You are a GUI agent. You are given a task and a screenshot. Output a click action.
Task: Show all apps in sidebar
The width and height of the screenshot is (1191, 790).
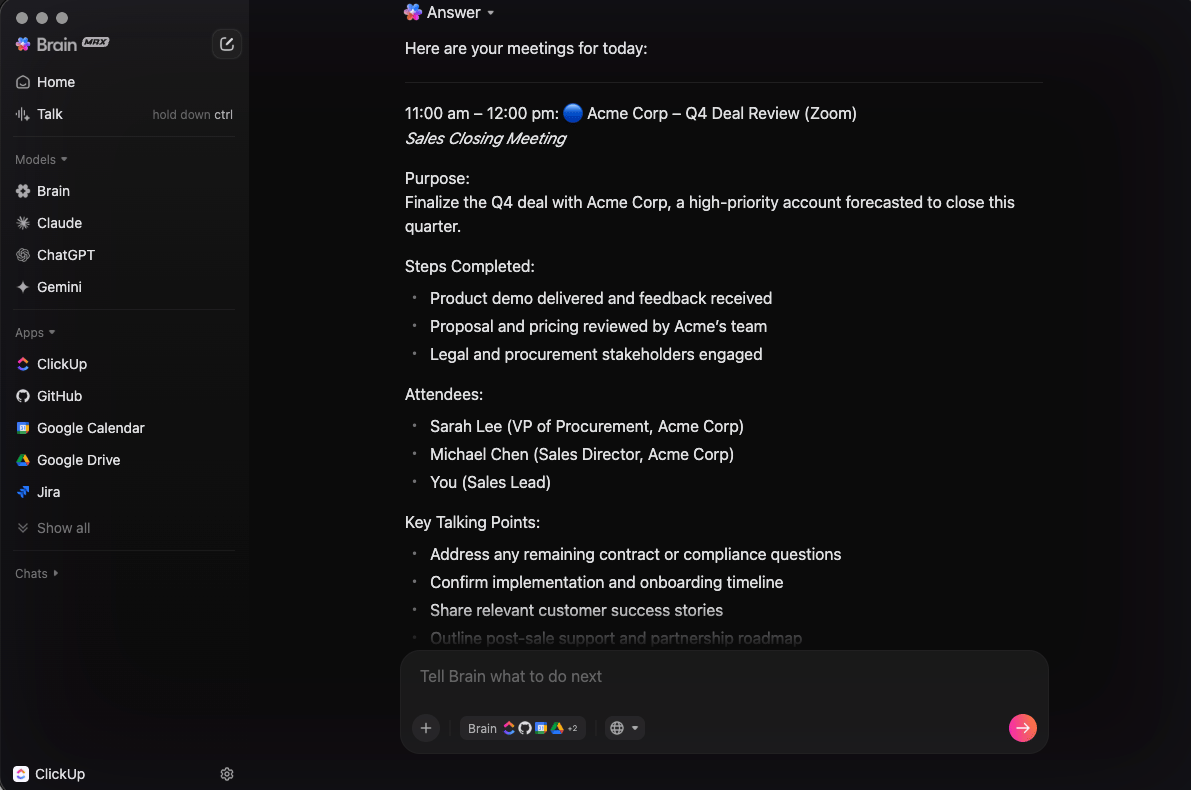click(63, 528)
